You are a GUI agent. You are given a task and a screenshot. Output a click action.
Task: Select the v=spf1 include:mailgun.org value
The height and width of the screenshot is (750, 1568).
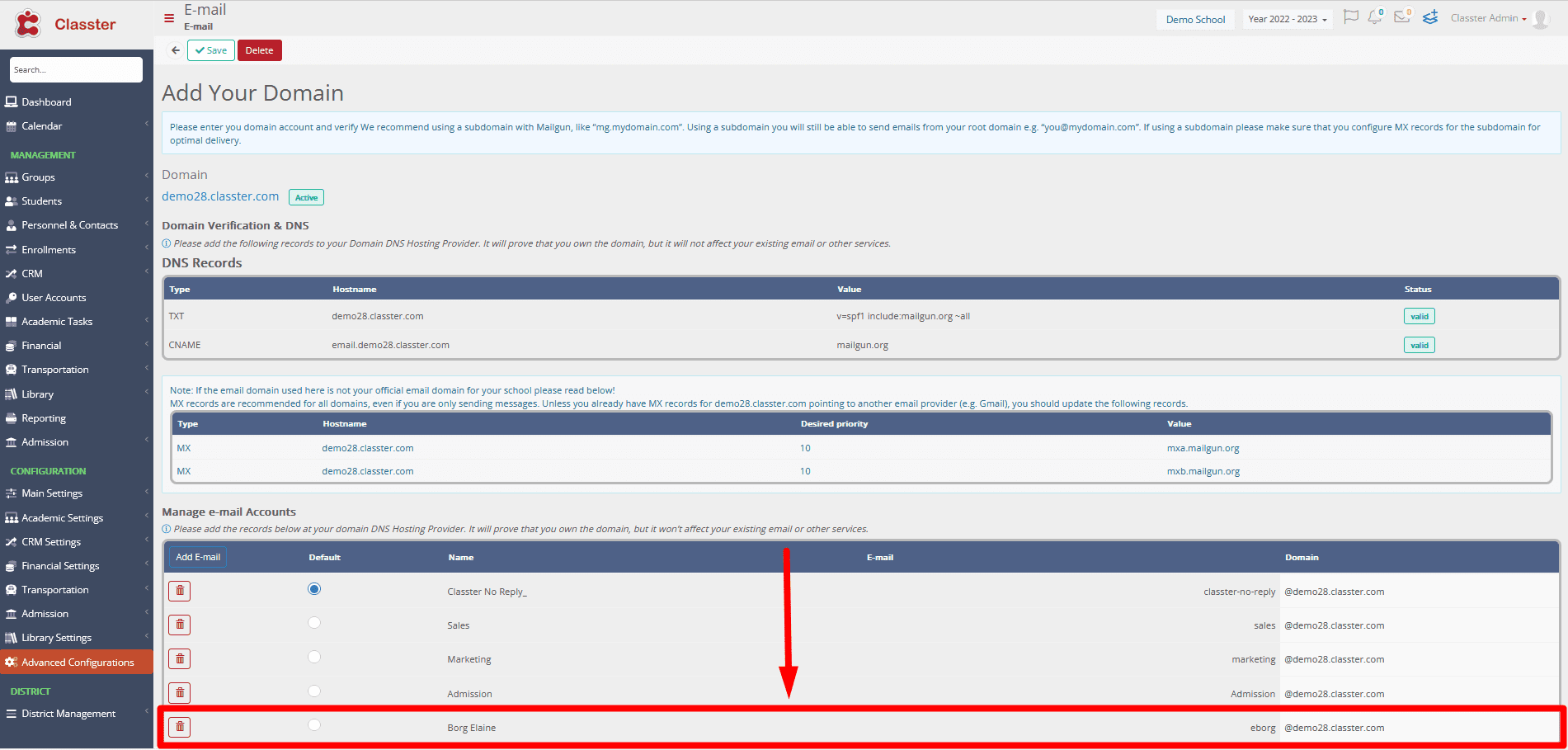(903, 316)
